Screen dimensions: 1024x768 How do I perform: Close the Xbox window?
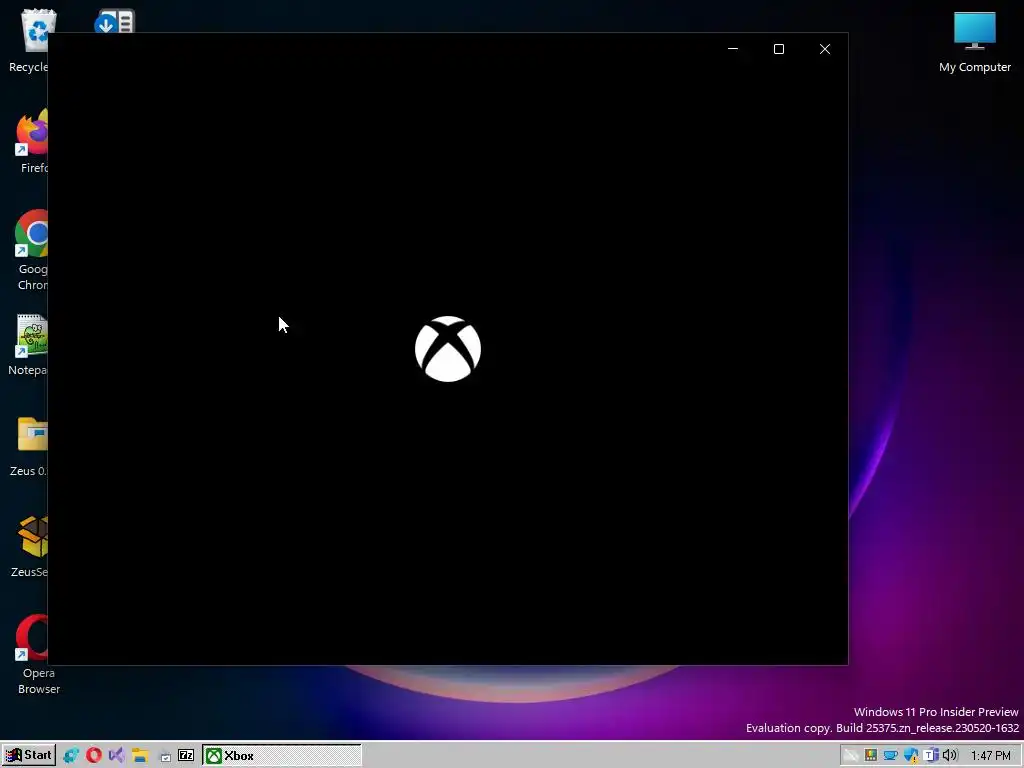(x=825, y=49)
